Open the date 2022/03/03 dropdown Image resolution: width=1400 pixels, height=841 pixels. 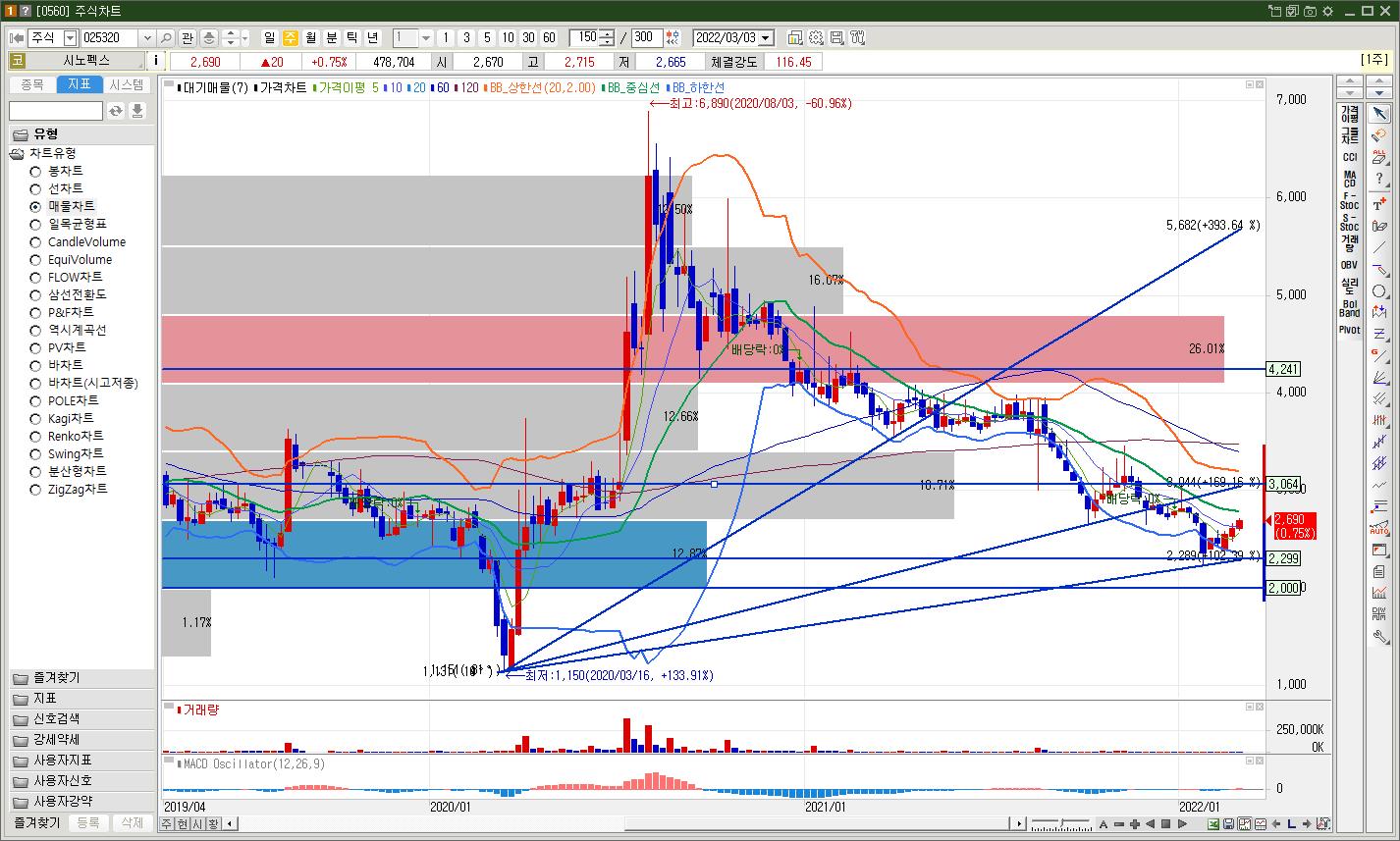pyautogui.click(x=766, y=37)
